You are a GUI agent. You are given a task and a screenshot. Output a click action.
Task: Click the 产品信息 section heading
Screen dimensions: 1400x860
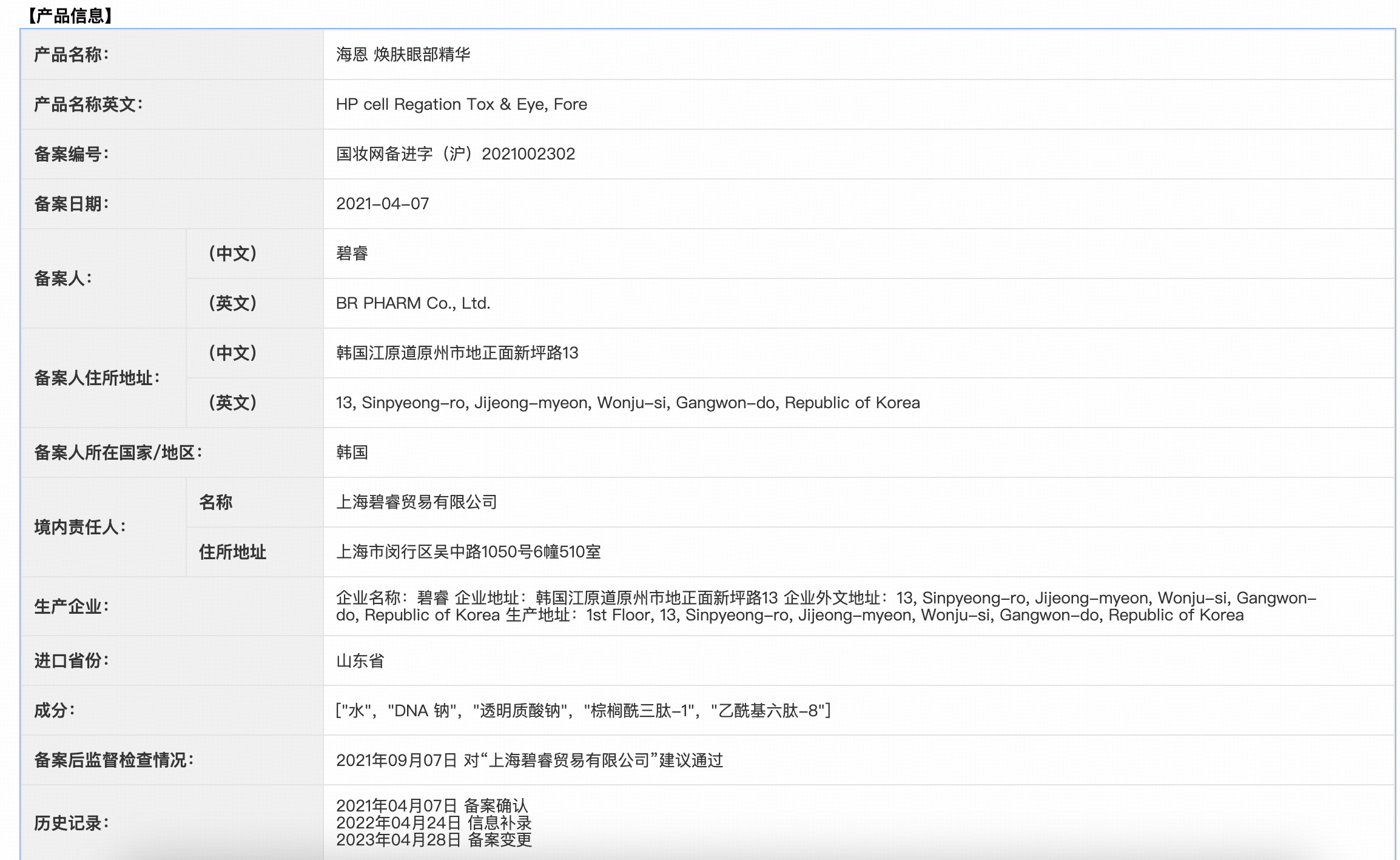click(69, 15)
